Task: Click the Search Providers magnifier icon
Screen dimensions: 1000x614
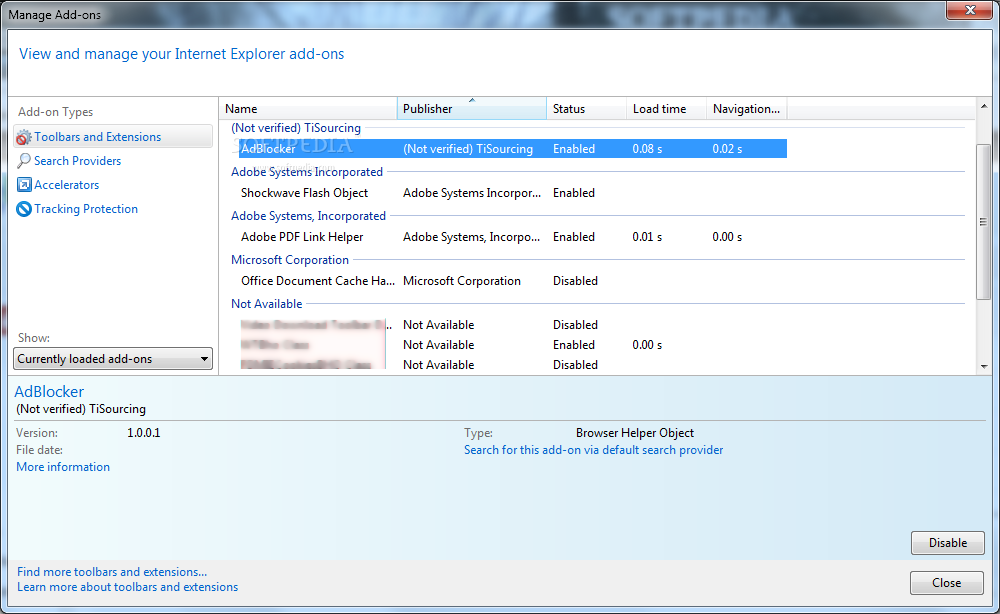Action: click(x=24, y=161)
